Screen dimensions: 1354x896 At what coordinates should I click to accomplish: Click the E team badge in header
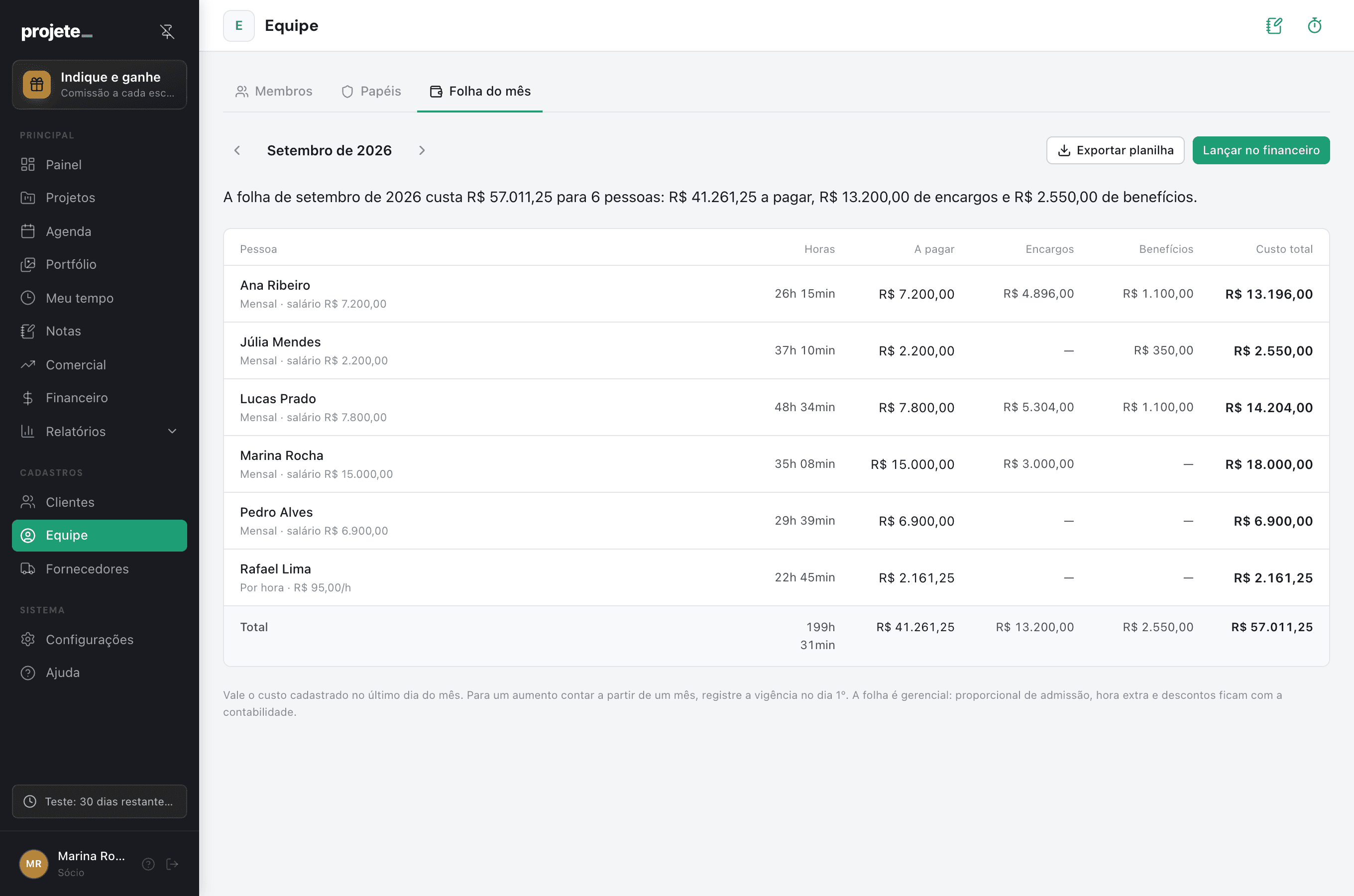(x=239, y=26)
